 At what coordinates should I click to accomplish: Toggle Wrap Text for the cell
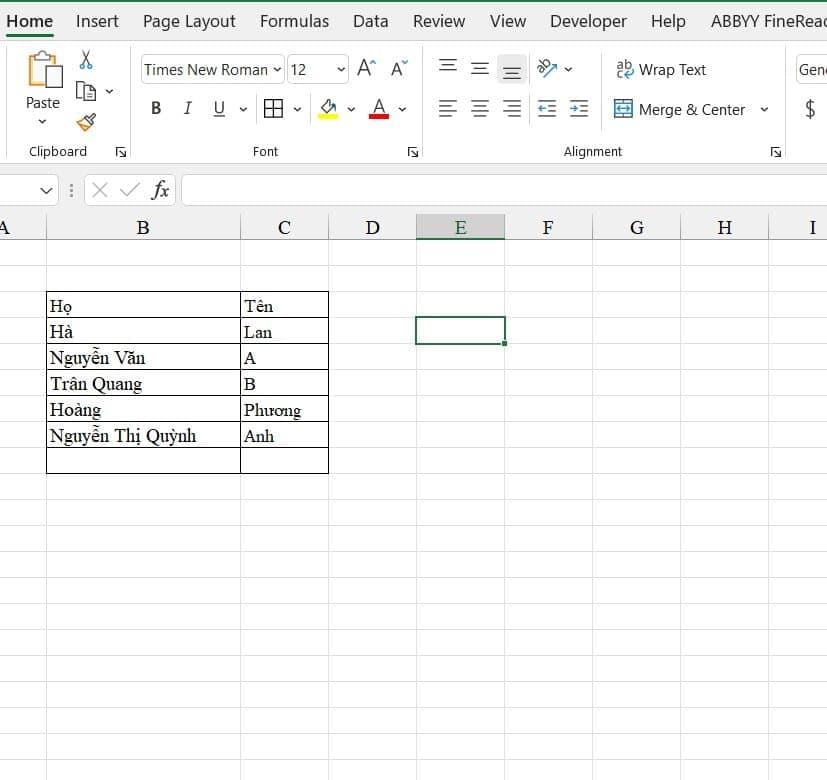click(x=661, y=69)
